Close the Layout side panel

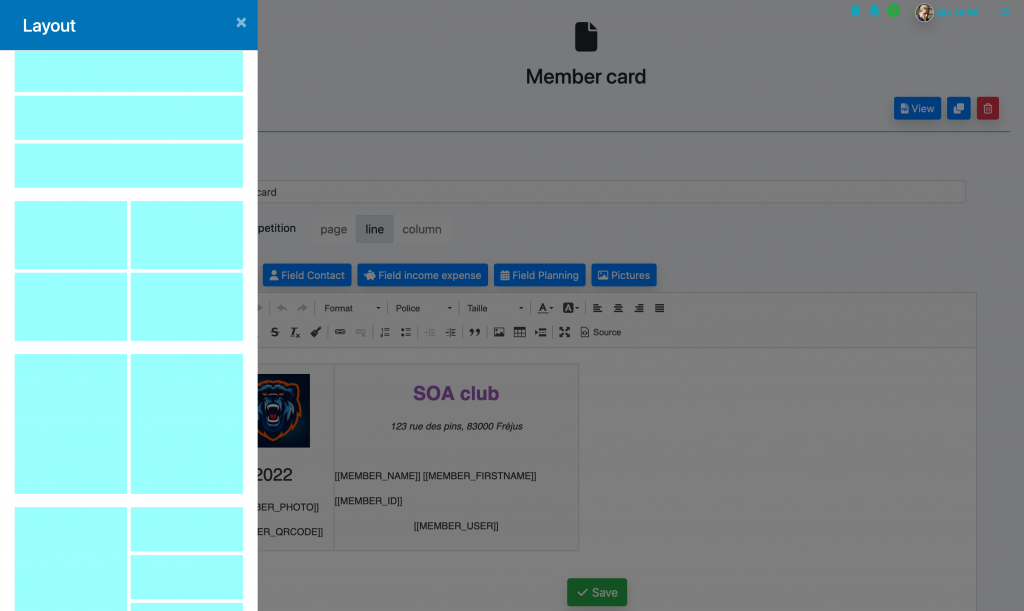click(241, 23)
